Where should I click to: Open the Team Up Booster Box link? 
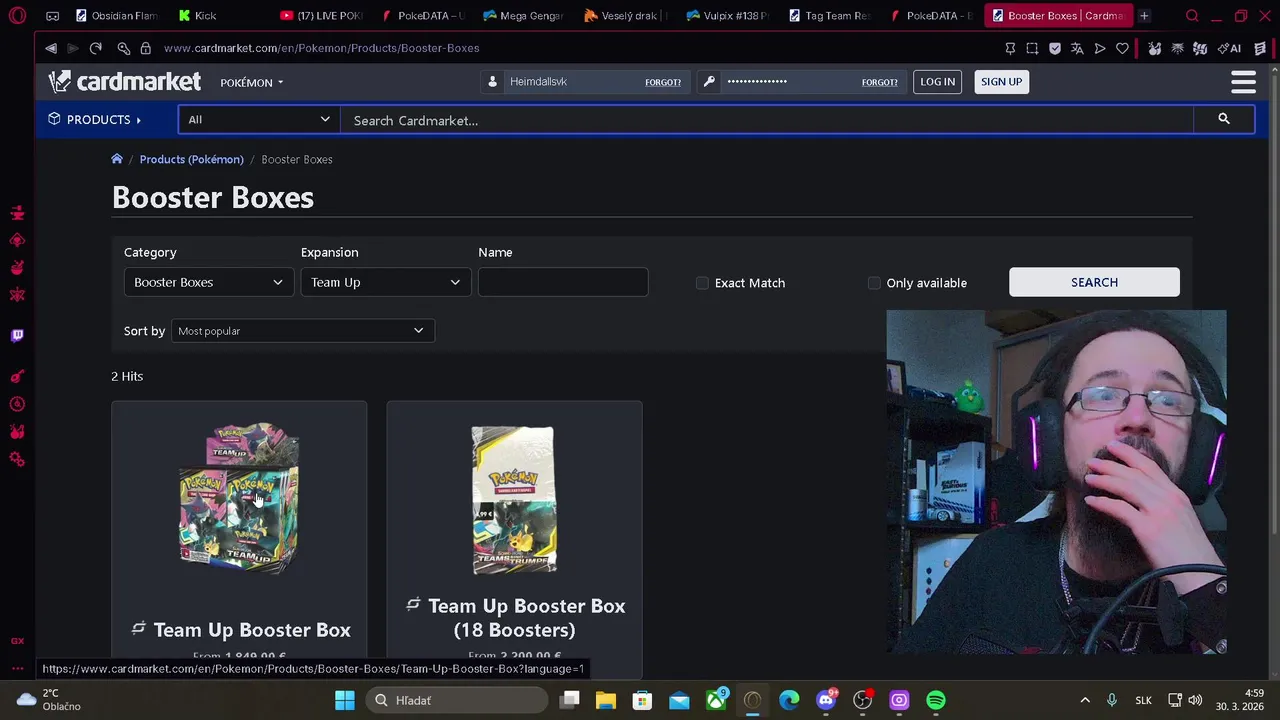click(x=252, y=630)
